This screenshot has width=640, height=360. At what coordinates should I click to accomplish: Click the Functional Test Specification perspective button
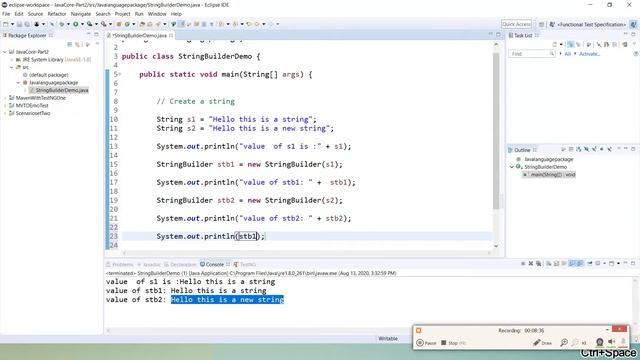click(588, 24)
